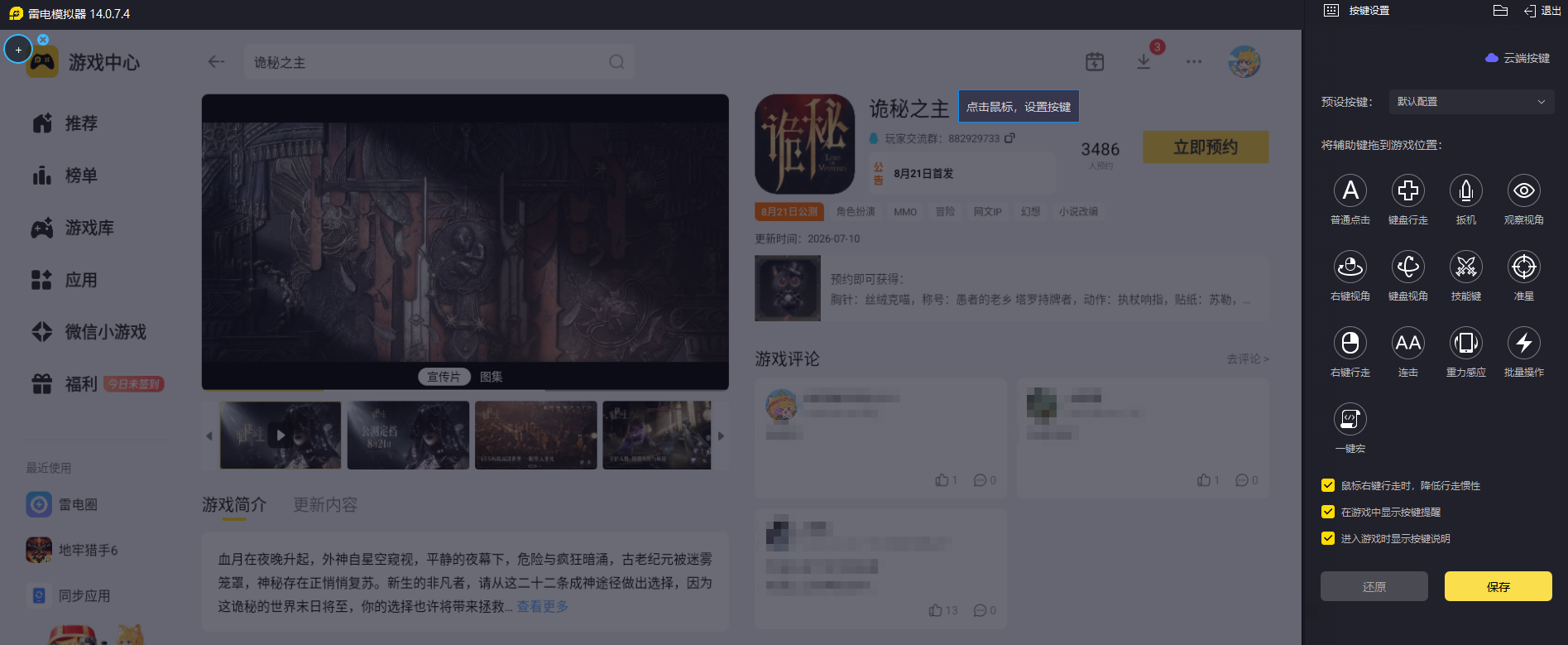Image resolution: width=1568 pixels, height=645 pixels.
Task: Open the calendar reservation icon
Action: 1095,62
